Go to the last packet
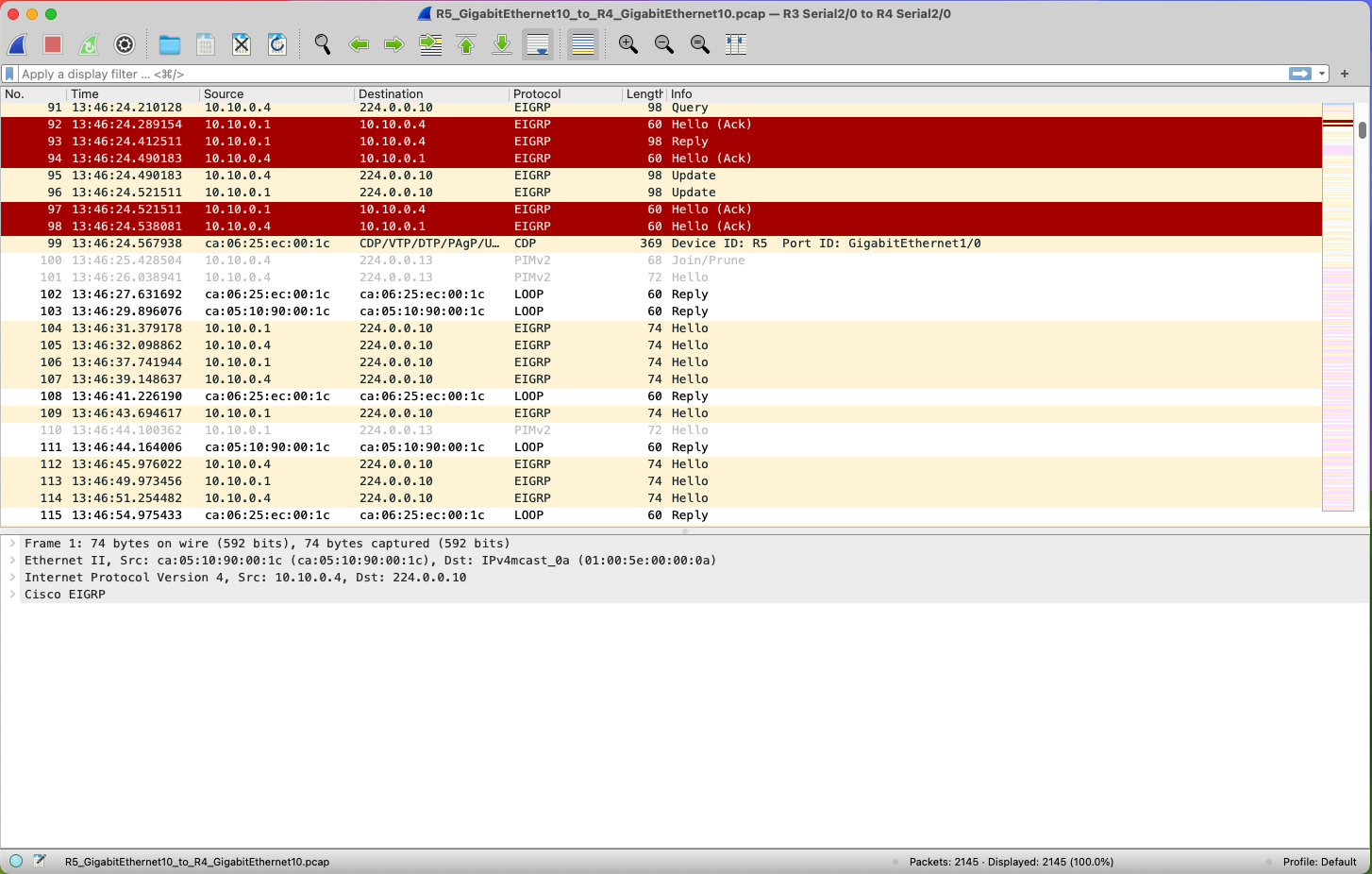Viewport: 1372px width, 874px height. tap(501, 44)
